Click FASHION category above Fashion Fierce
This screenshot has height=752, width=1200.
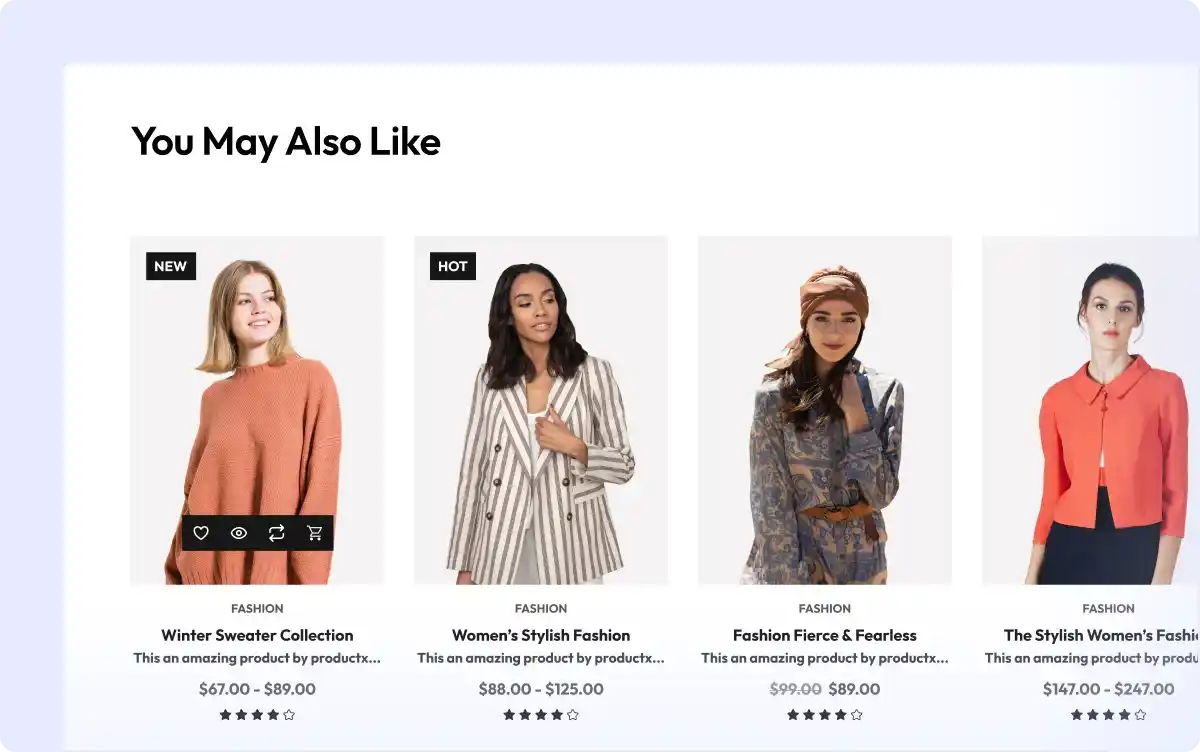(x=825, y=608)
